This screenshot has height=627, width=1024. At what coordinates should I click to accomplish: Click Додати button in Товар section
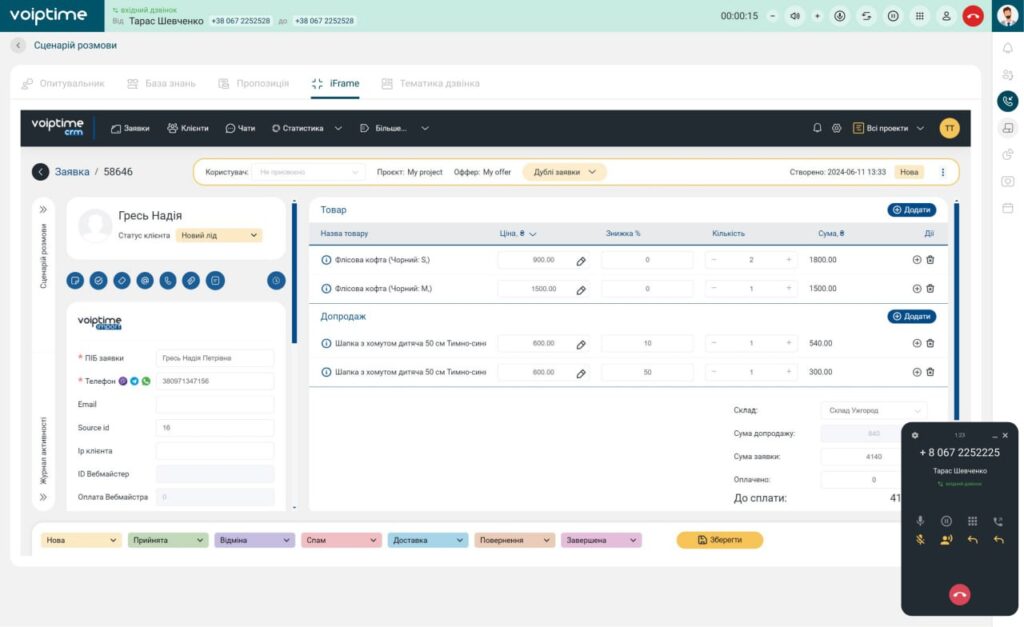912,210
